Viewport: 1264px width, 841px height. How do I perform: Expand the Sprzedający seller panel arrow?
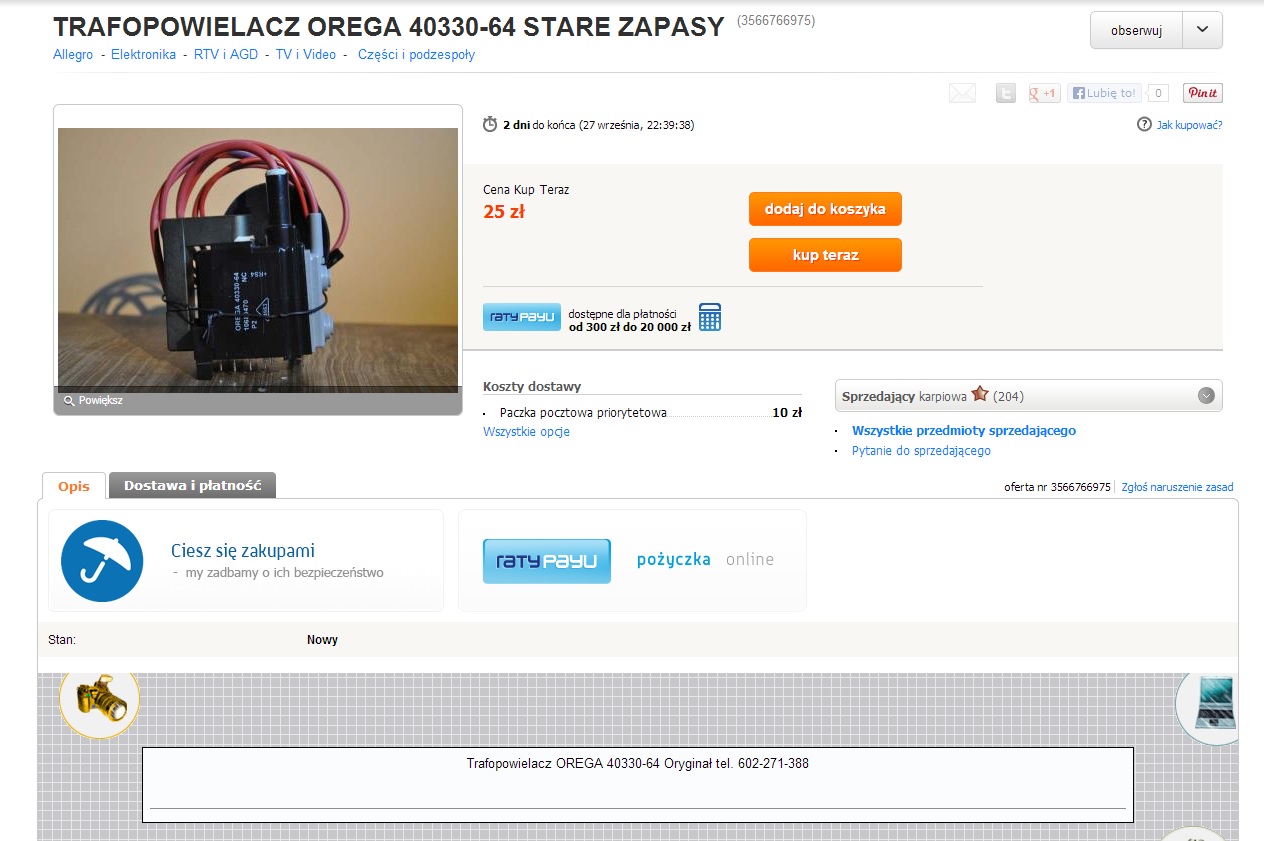[1207, 396]
